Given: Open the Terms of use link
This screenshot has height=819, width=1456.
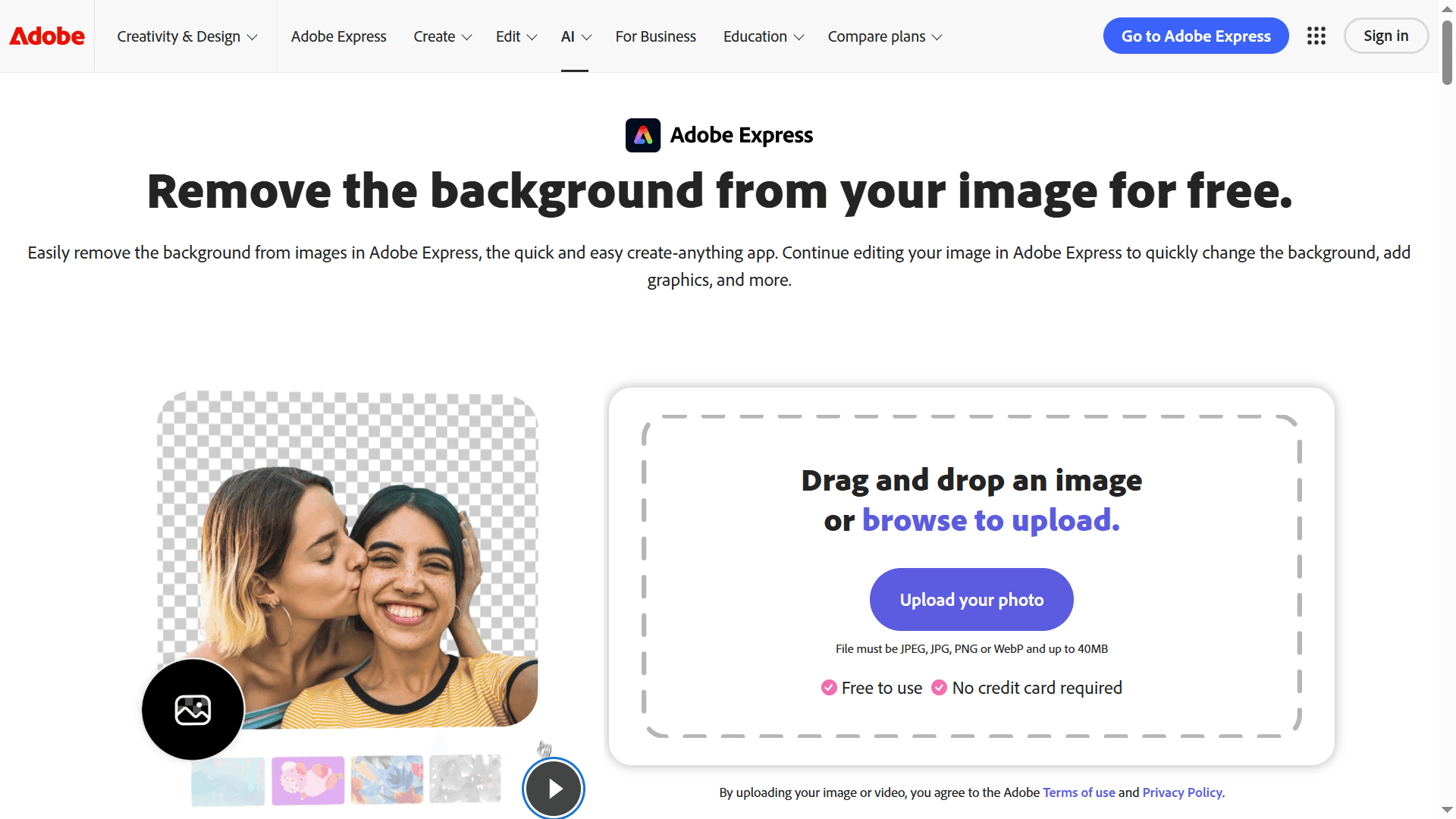Looking at the screenshot, I should [x=1078, y=792].
